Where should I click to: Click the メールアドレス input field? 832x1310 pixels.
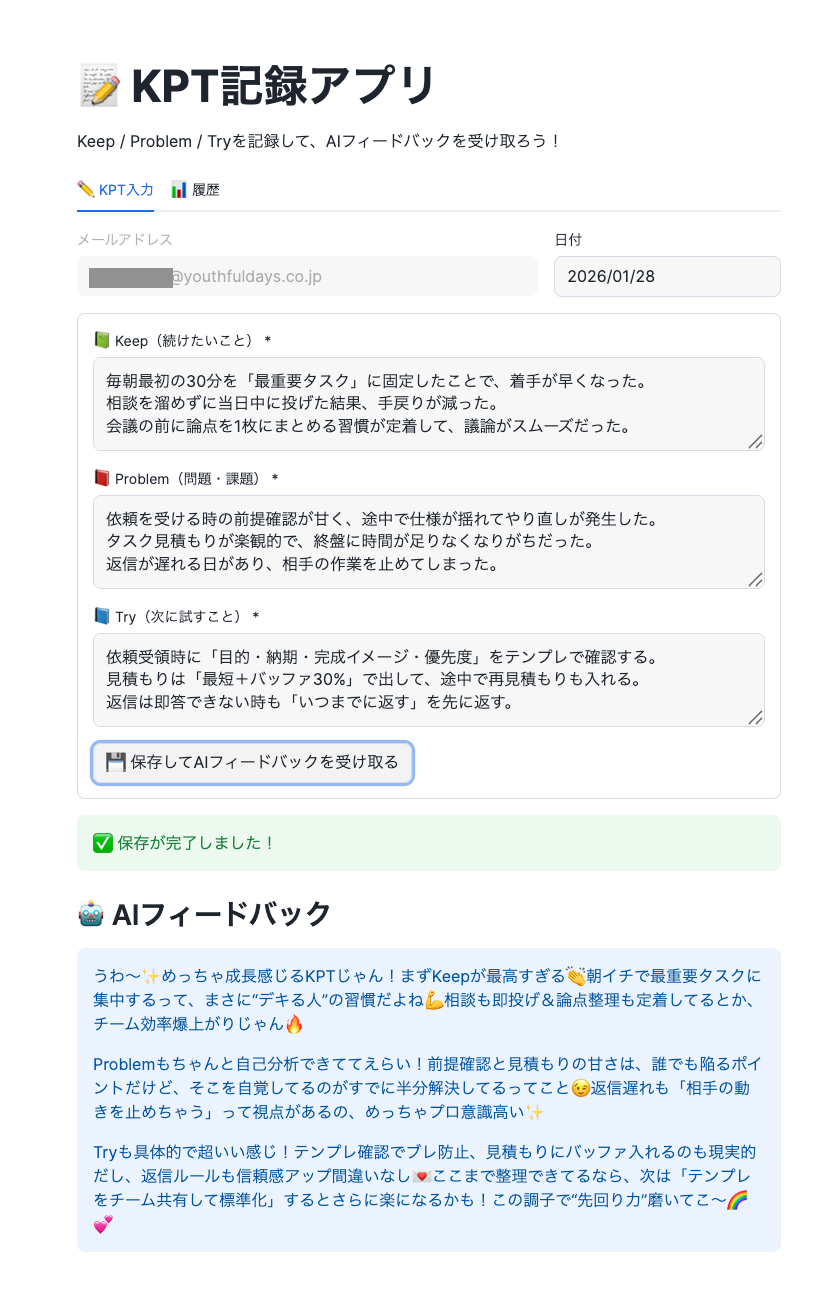[307, 276]
